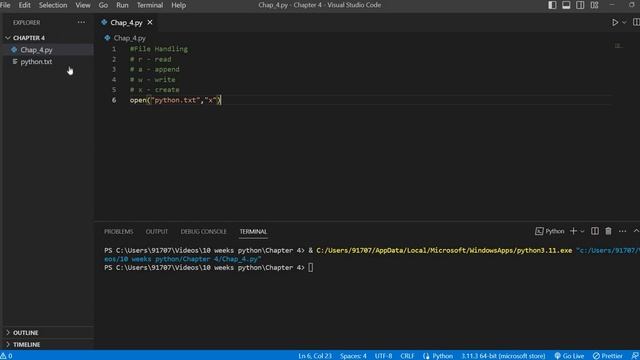
Task: Start Go Live server
Action: point(569,356)
